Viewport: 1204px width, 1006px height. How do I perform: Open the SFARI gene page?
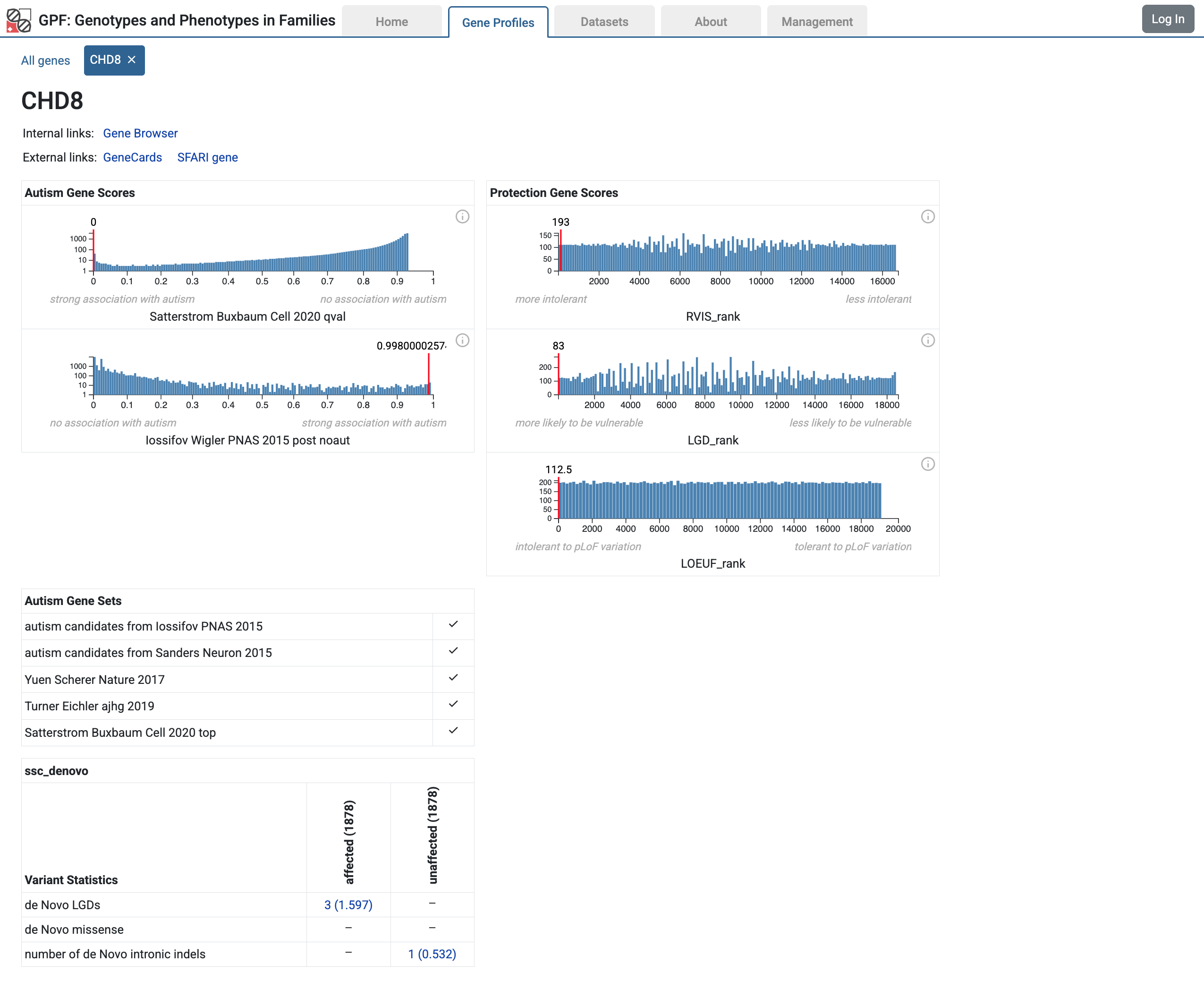pyautogui.click(x=208, y=157)
